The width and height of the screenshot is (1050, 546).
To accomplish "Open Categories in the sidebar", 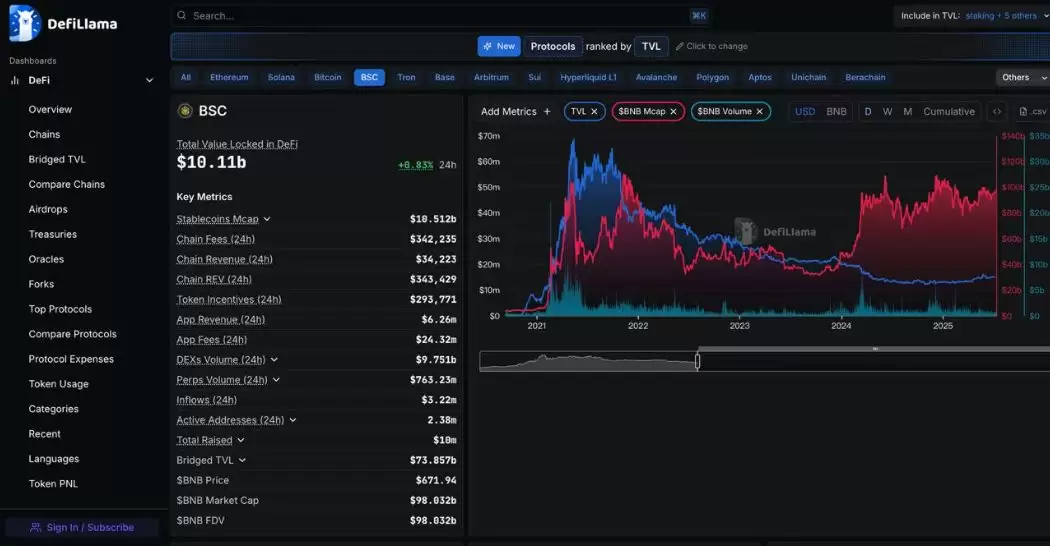I will [54, 409].
